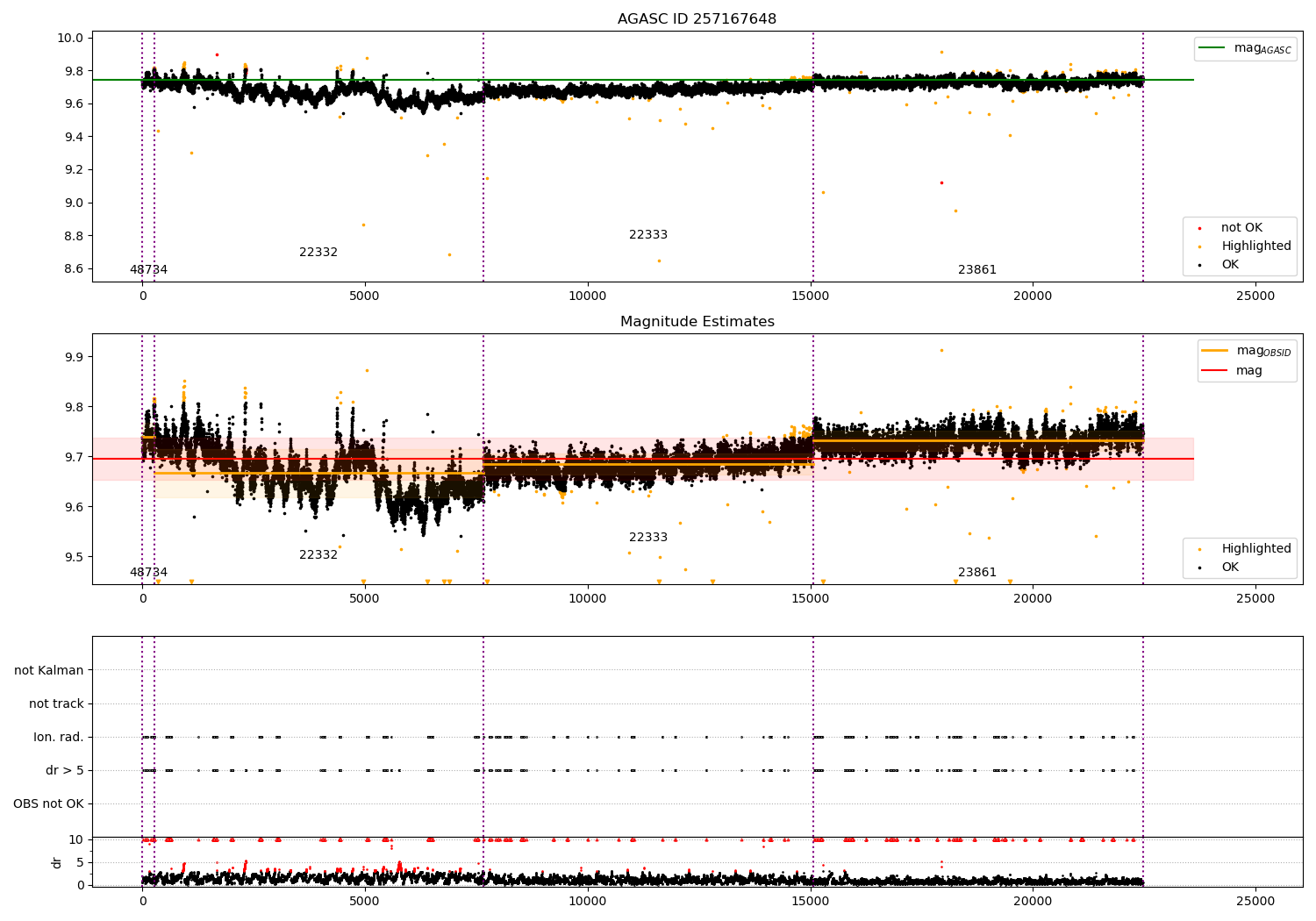Viewport: 1316px width, 921px height.
Task: Select the mag AGASC legend entry
Action: click(x=1245, y=48)
